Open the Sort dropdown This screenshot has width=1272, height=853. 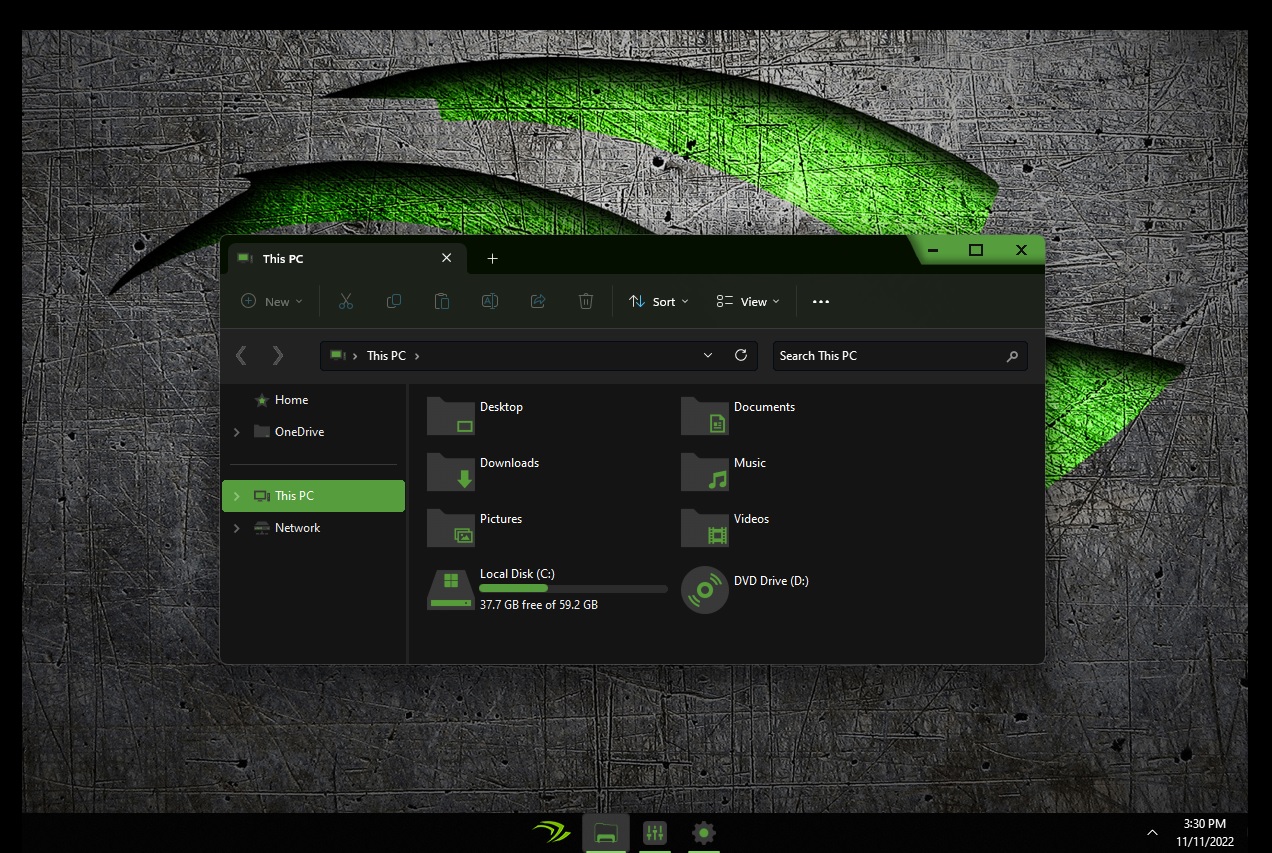click(658, 301)
